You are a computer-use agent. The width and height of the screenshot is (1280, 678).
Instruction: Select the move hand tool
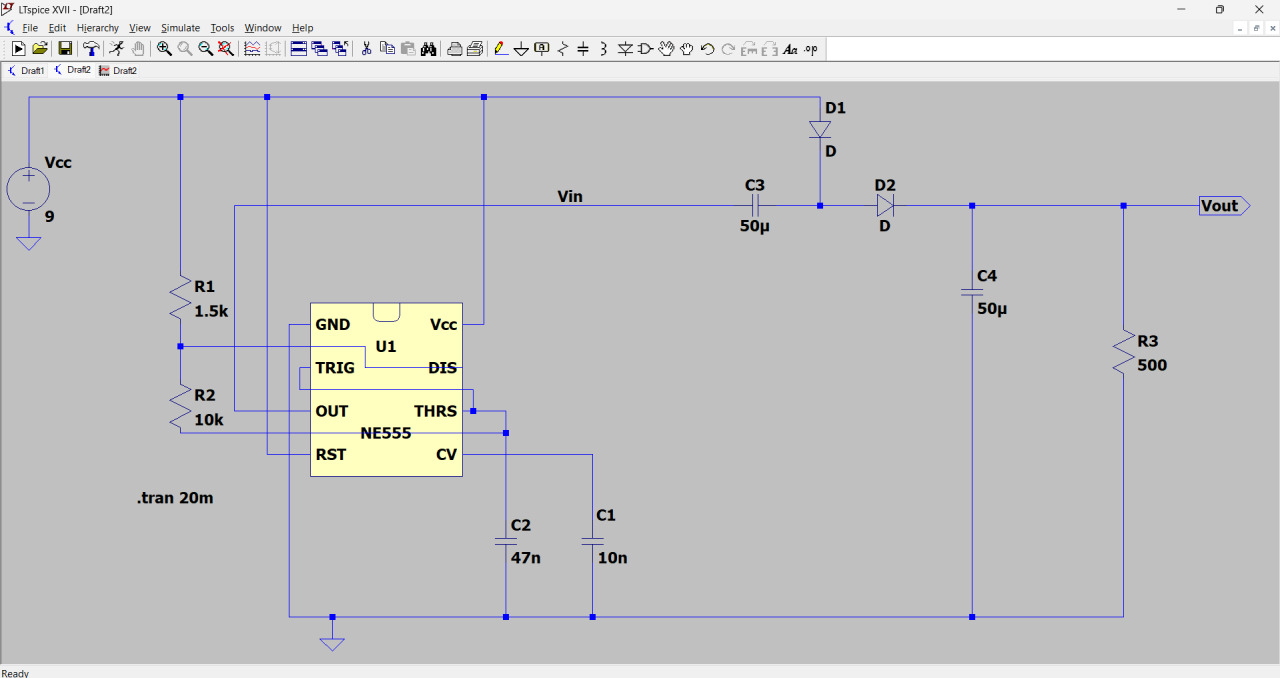point(666,48)
